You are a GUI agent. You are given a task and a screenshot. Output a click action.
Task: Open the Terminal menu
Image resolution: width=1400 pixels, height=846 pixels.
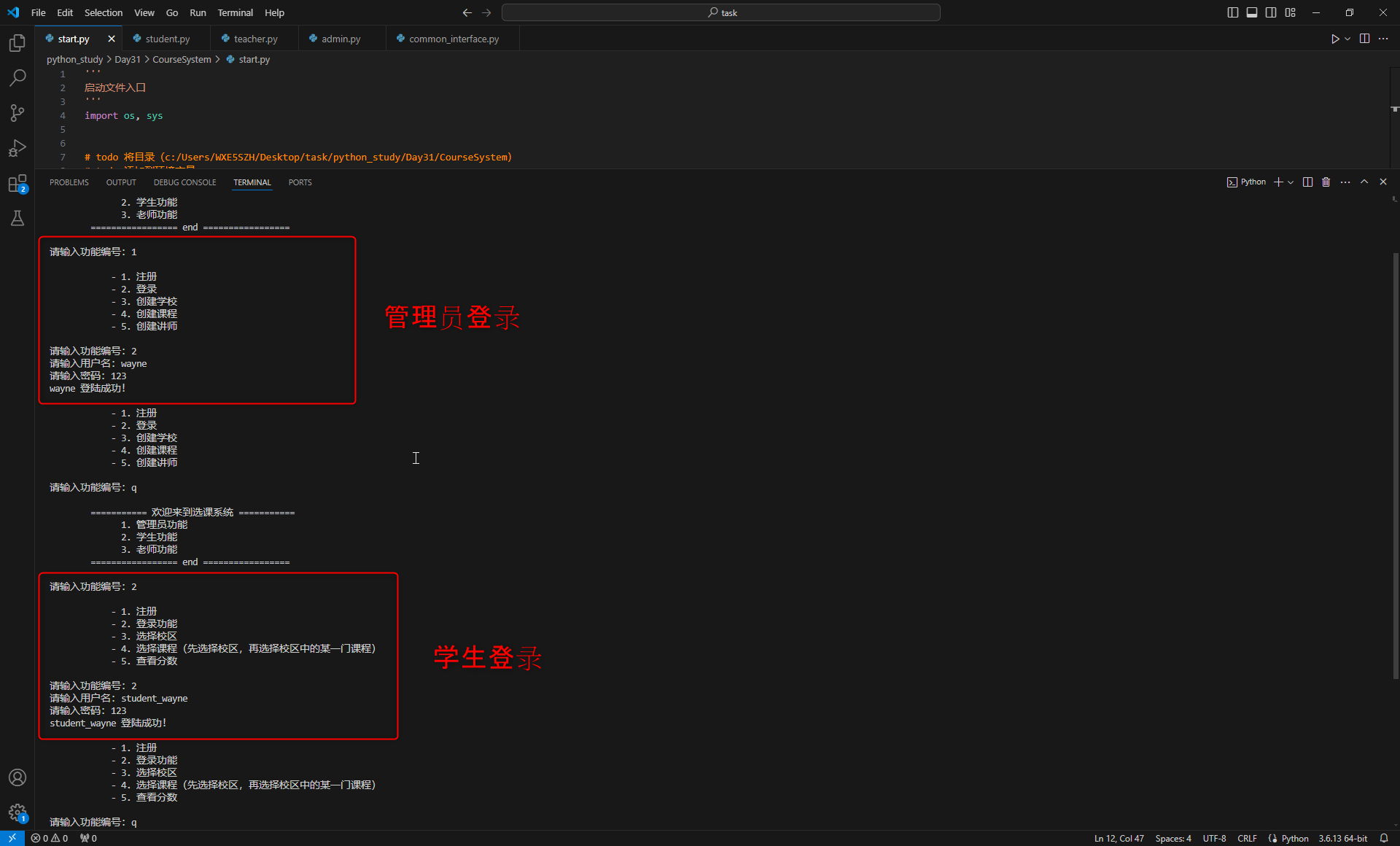click(x=235, y=12)
